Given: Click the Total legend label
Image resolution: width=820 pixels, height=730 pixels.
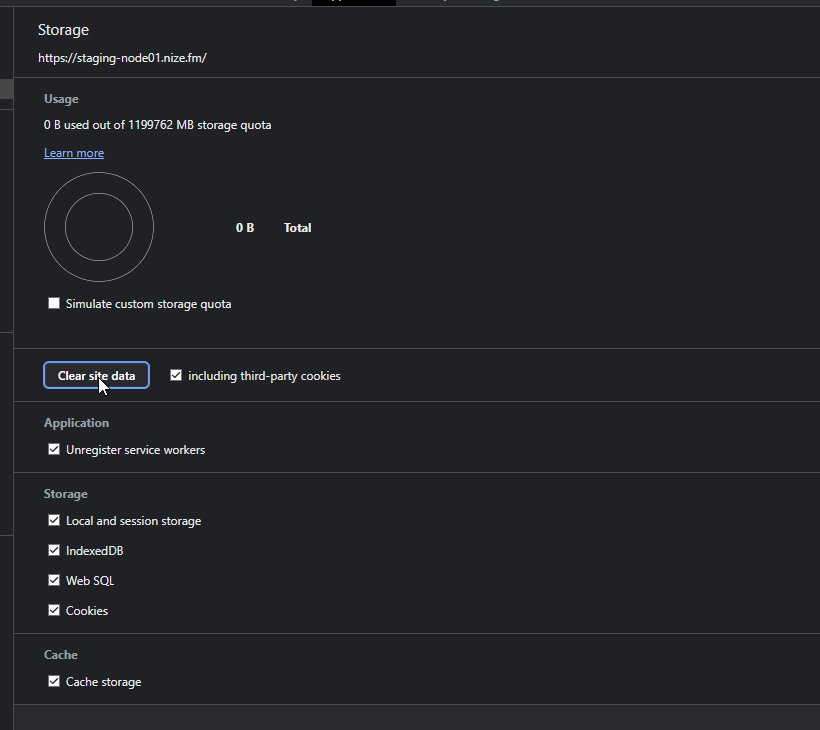Looking at the screenshot, I should pos(297,228).
